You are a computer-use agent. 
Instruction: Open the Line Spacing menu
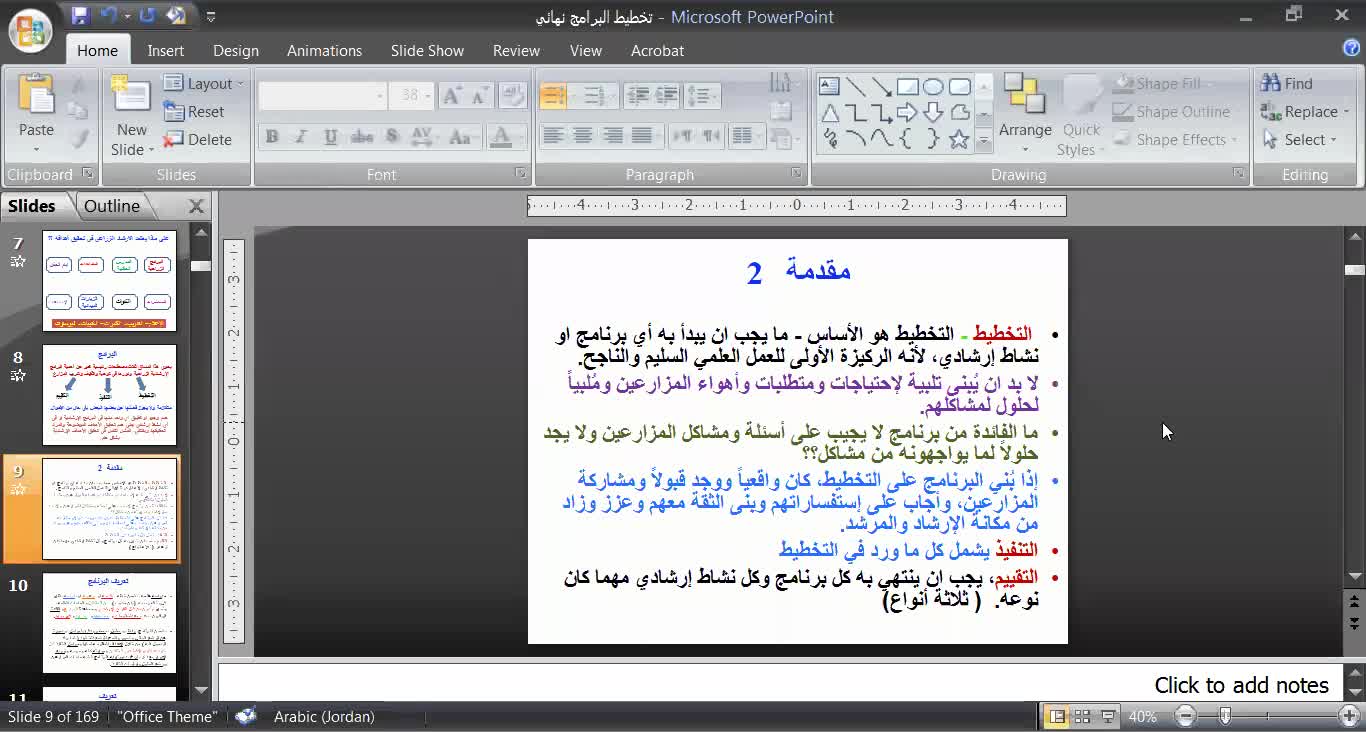point(703,95)
